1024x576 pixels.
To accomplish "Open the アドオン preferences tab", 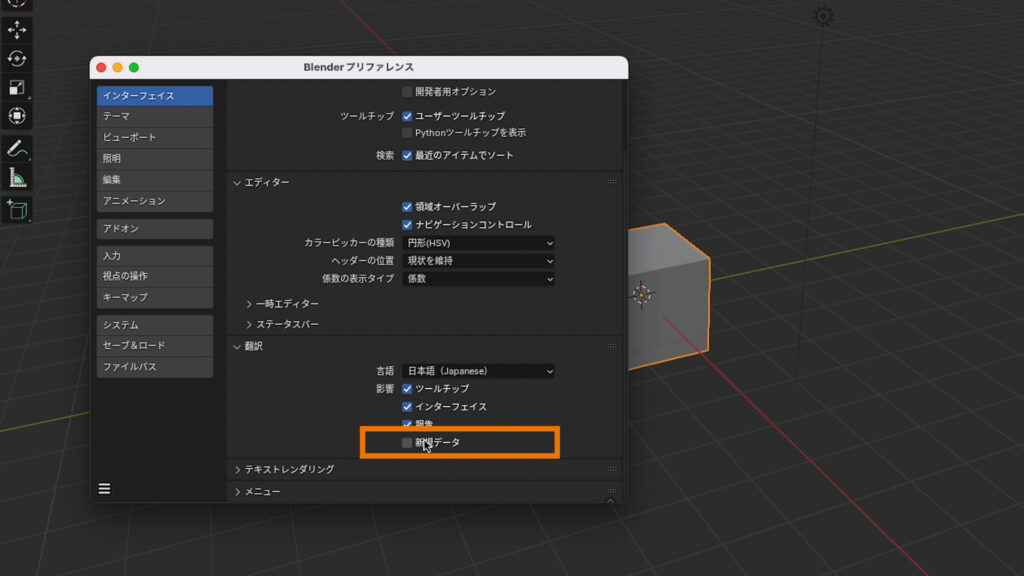I will coord(155,229).
